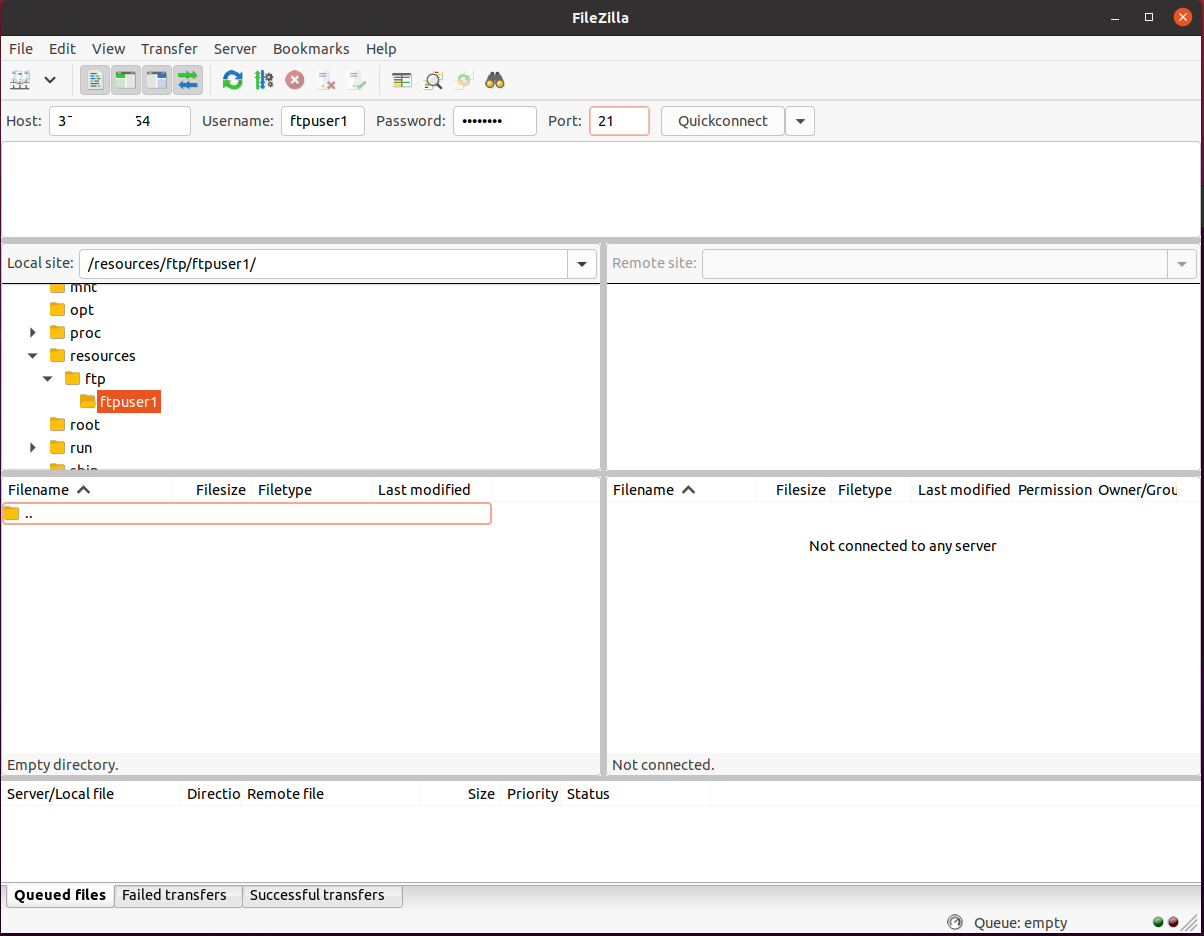The height and width of the screenshot is (936, 1204).
Task: Open the Site Manager dropdown arrow
Action: click(50, 80)
